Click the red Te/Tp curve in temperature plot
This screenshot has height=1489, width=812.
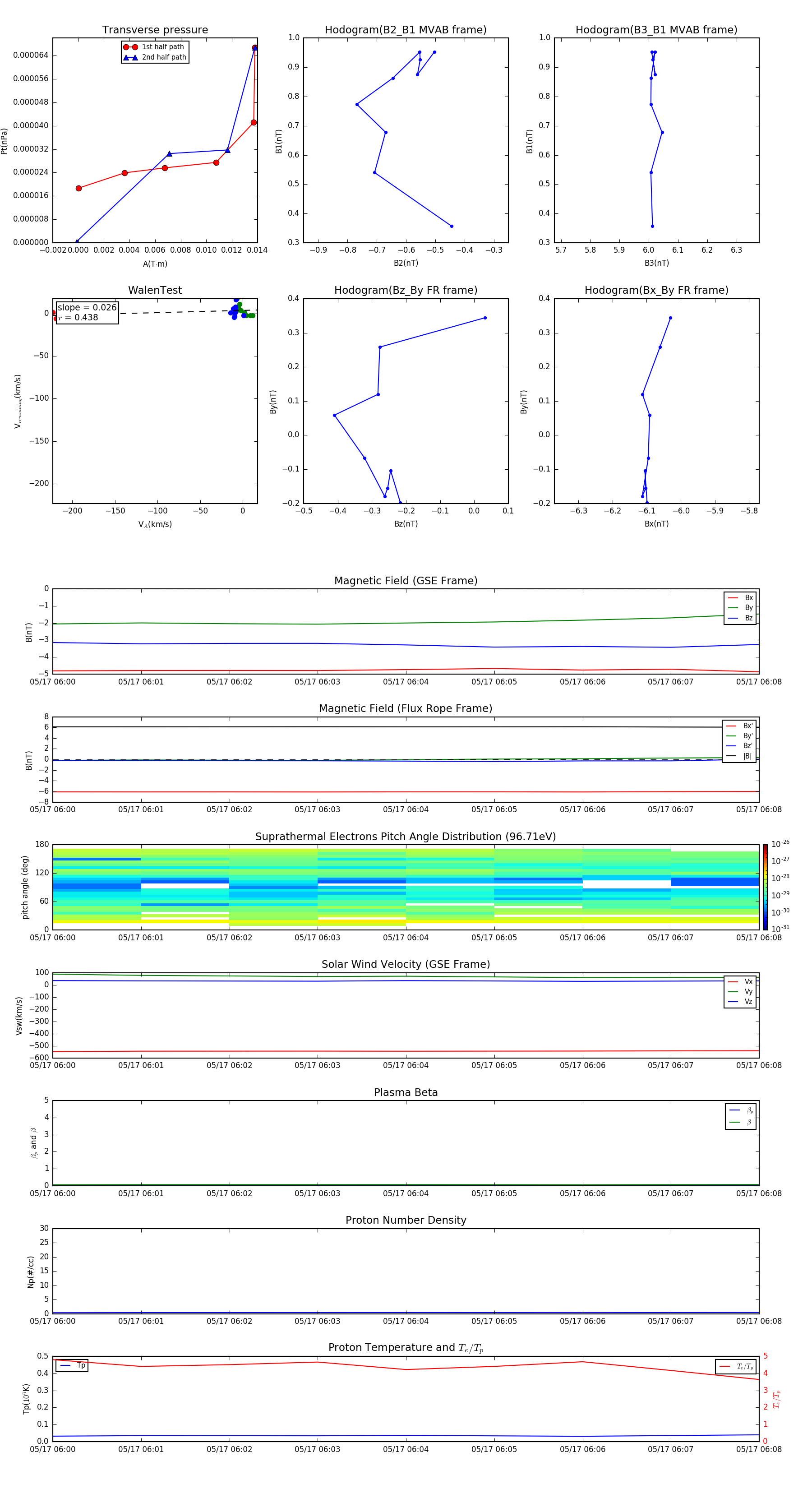click(406, 1369)
